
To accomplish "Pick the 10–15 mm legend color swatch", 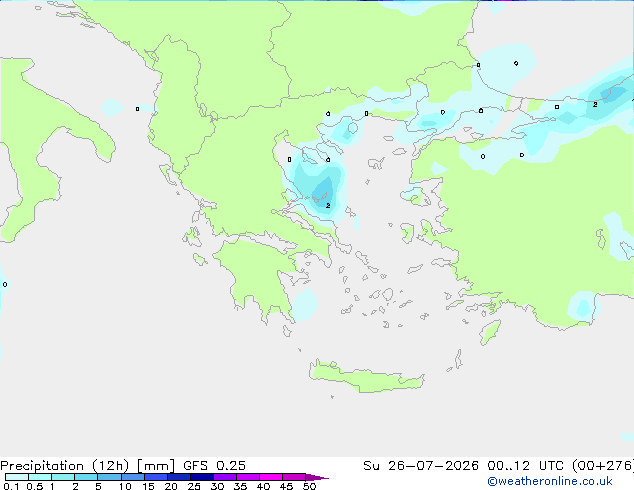I will (133, 477).
